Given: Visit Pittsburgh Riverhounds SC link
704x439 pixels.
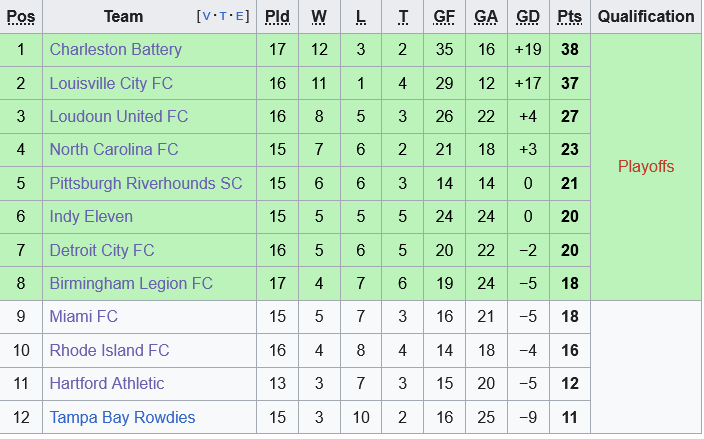Looking at the screenshot, I should tap(146, 184).
